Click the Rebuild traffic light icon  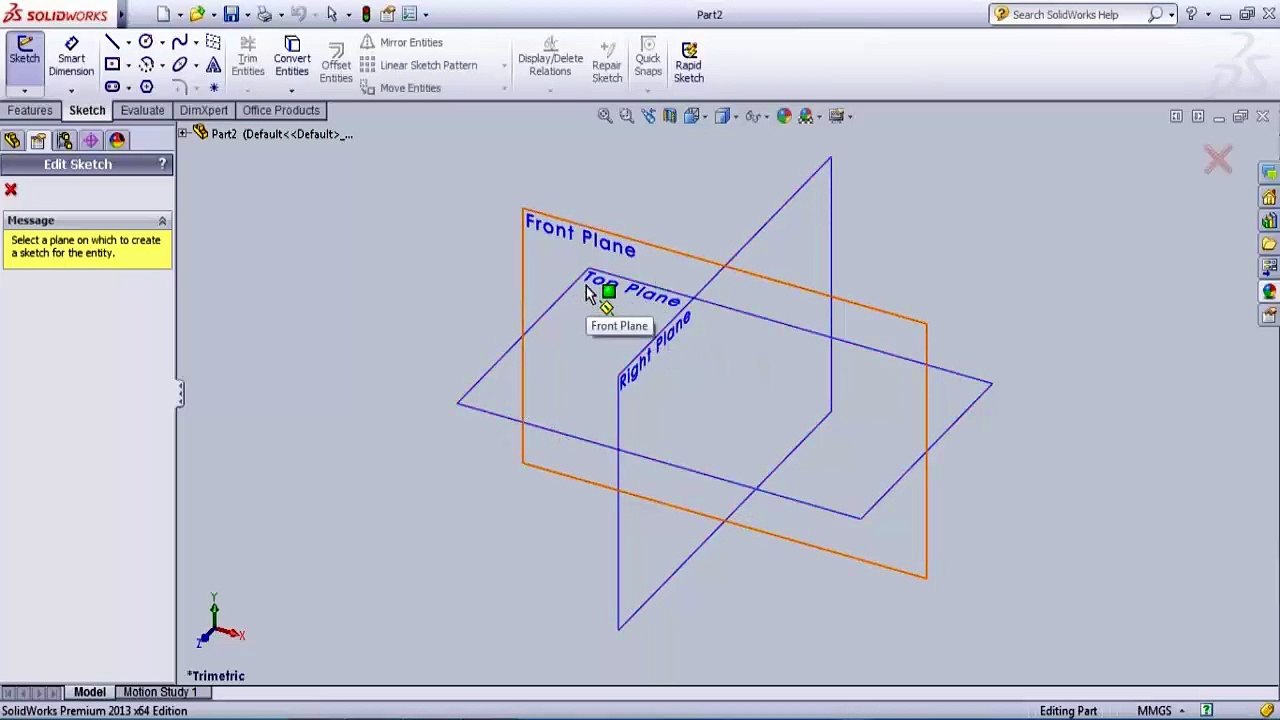pyautogui.click(x=366, y=14)
